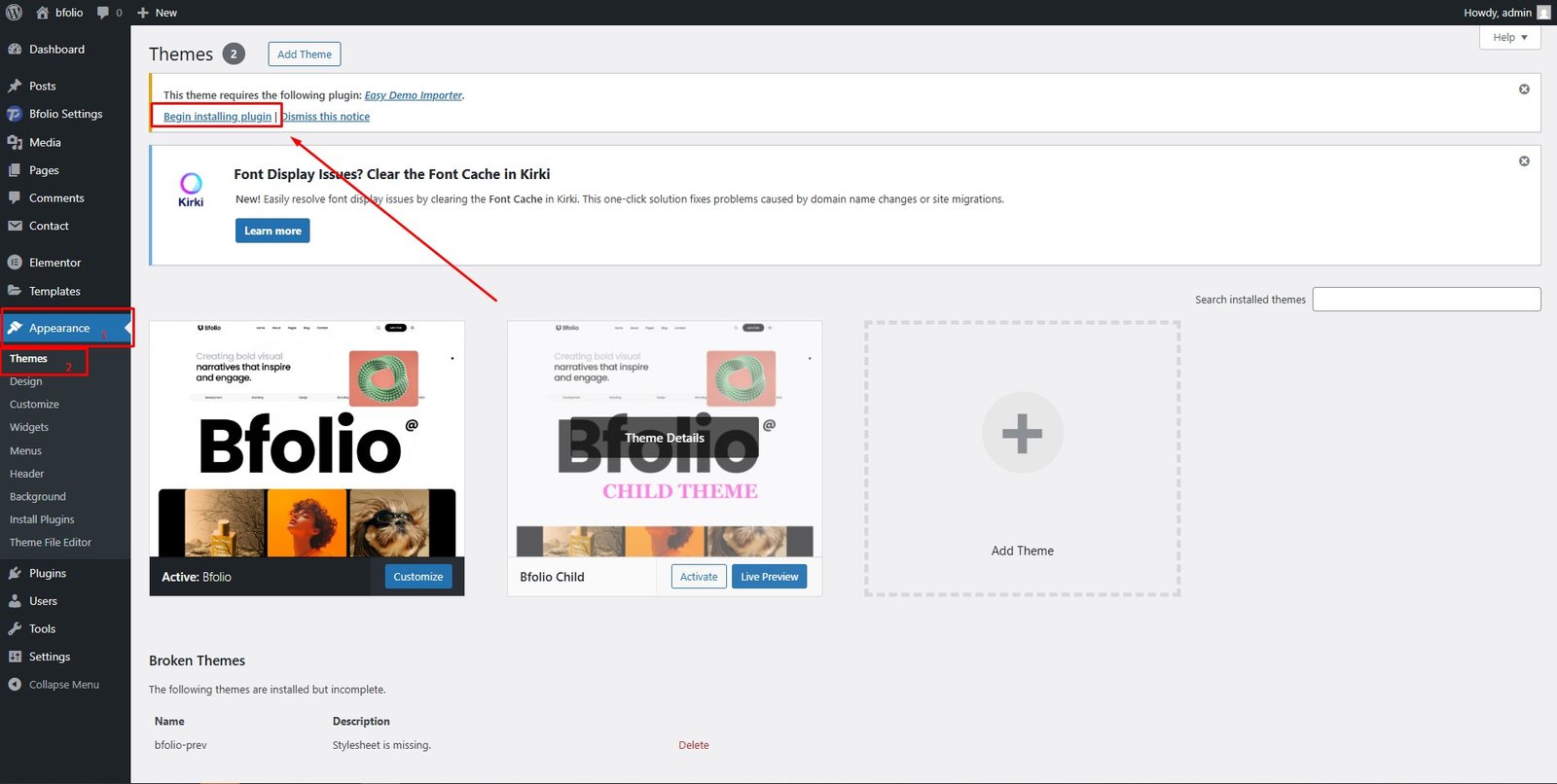The width and height of the screenshot is (1557, 784).
Task: Click the Posts pin icon
Action: (15, 86)
